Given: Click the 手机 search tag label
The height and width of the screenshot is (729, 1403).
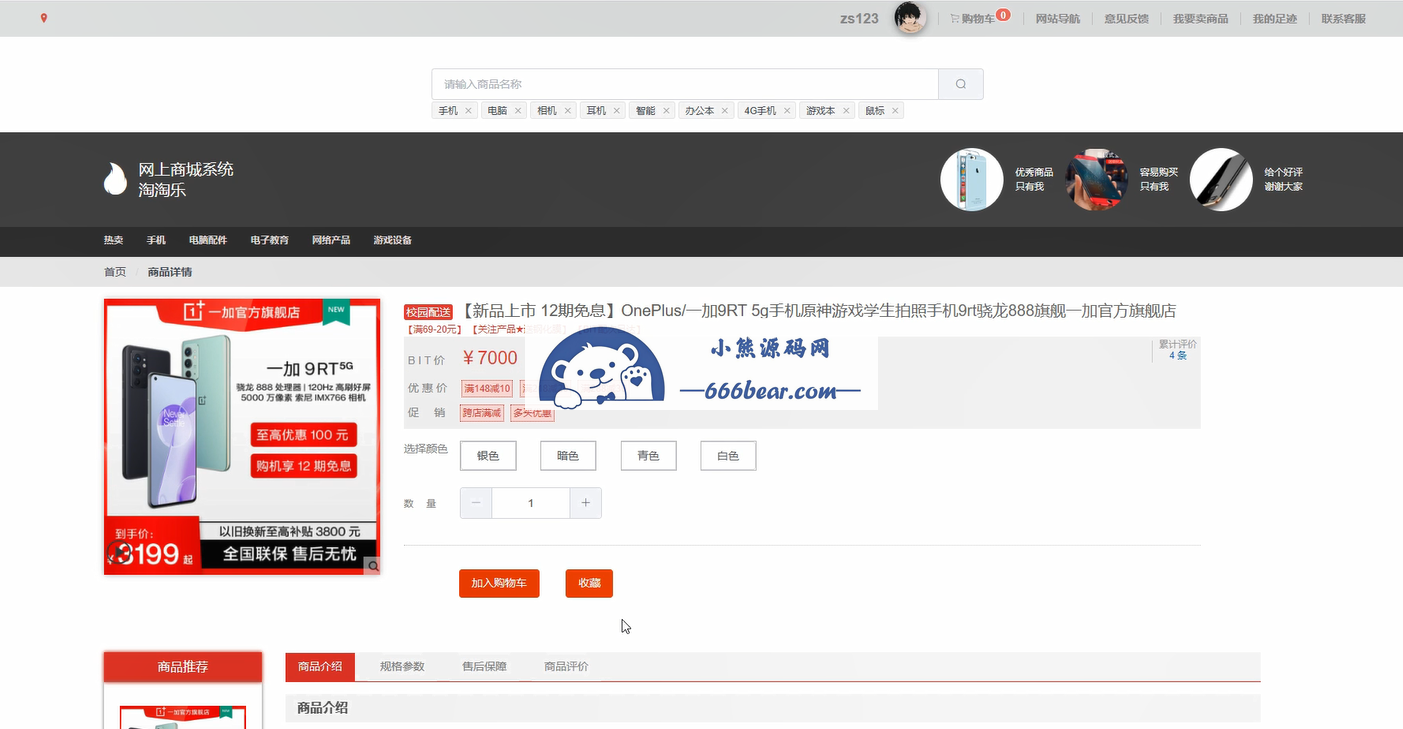Looking at the screenshot, I should pyautogui.click(x=448, y=111).
